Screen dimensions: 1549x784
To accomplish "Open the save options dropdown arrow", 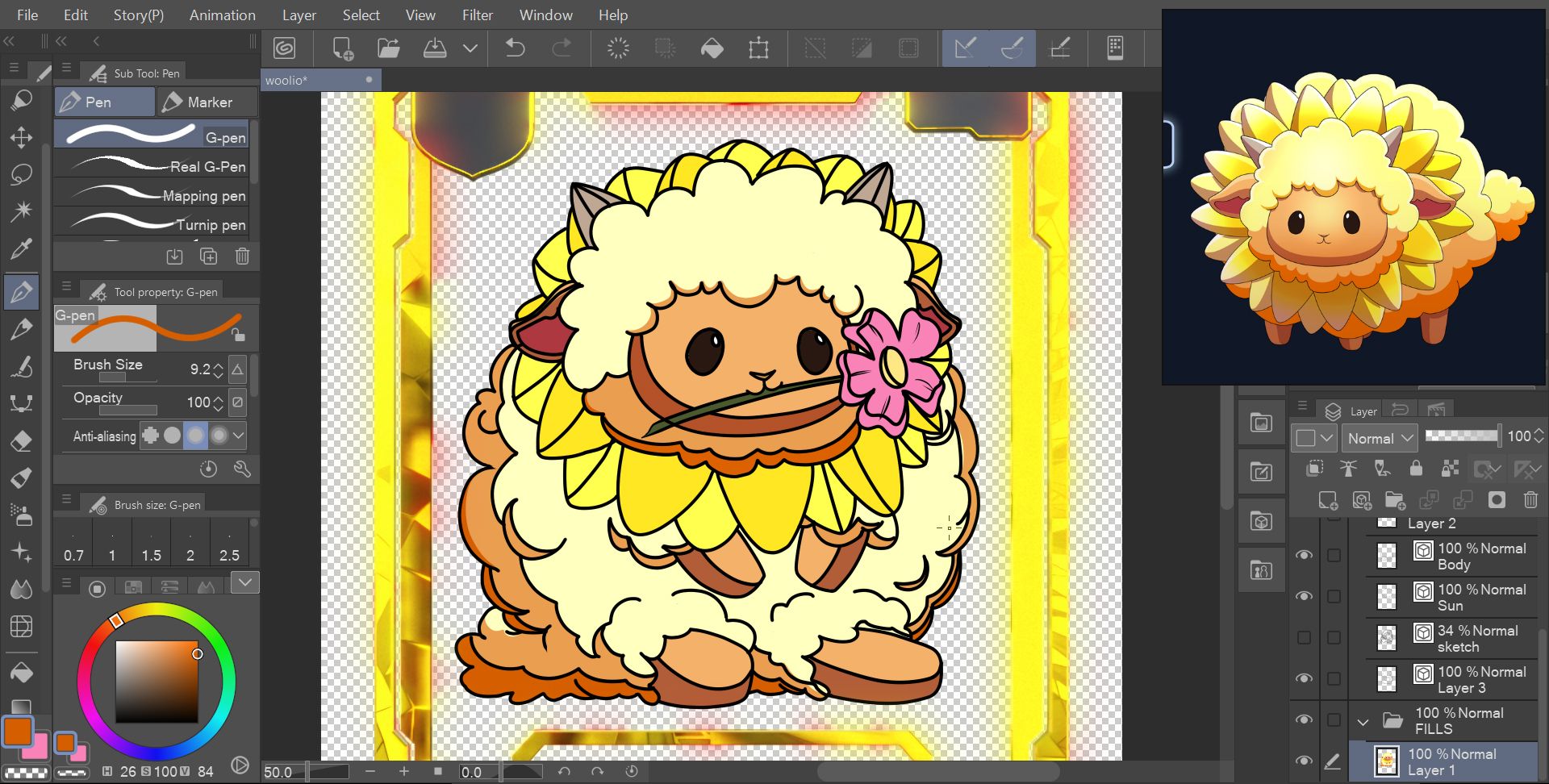I will 470,48.
